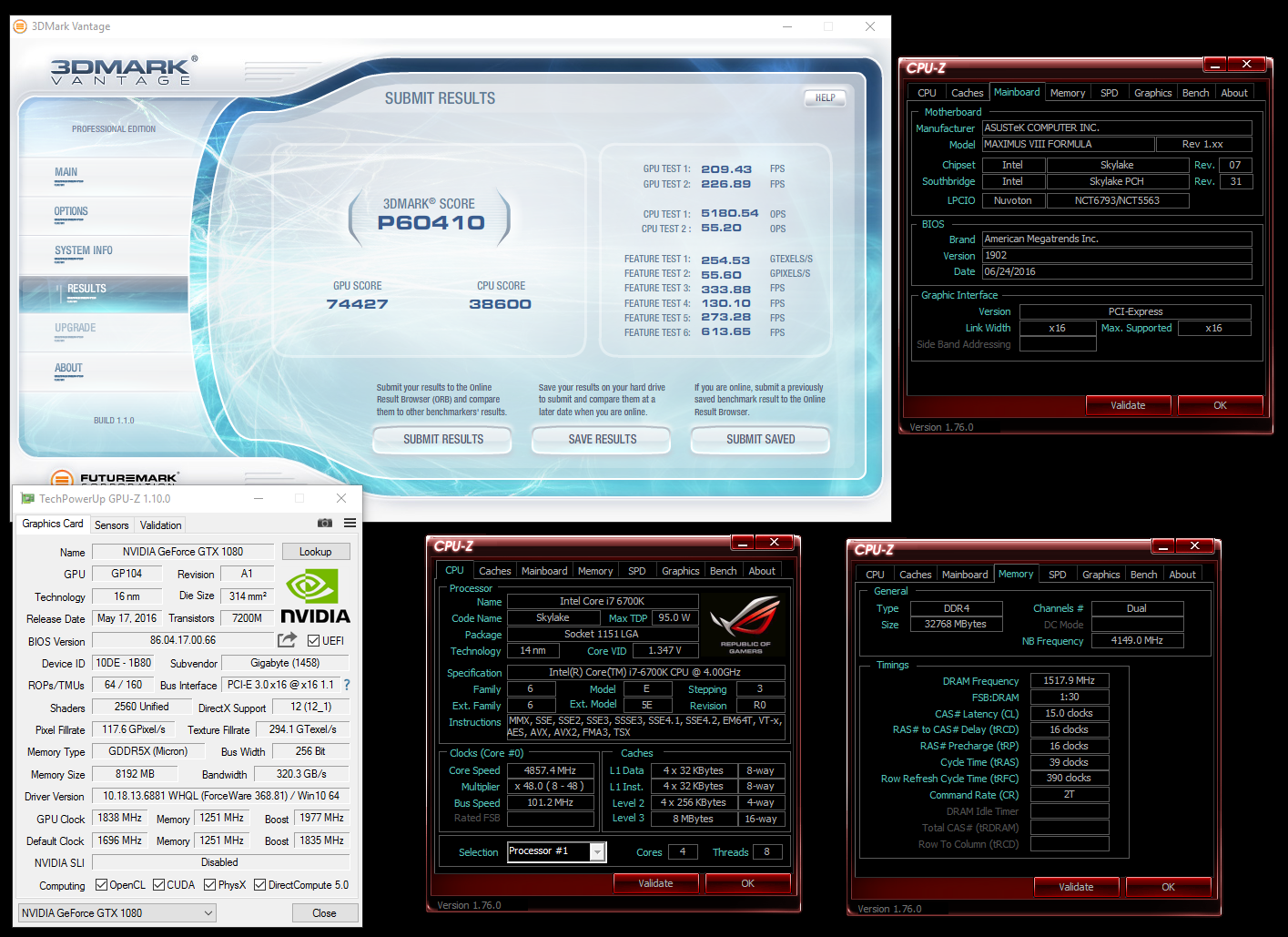Click the GPU-Z title bar icon
Screen dimensions: 1288x937
point(28,498)
